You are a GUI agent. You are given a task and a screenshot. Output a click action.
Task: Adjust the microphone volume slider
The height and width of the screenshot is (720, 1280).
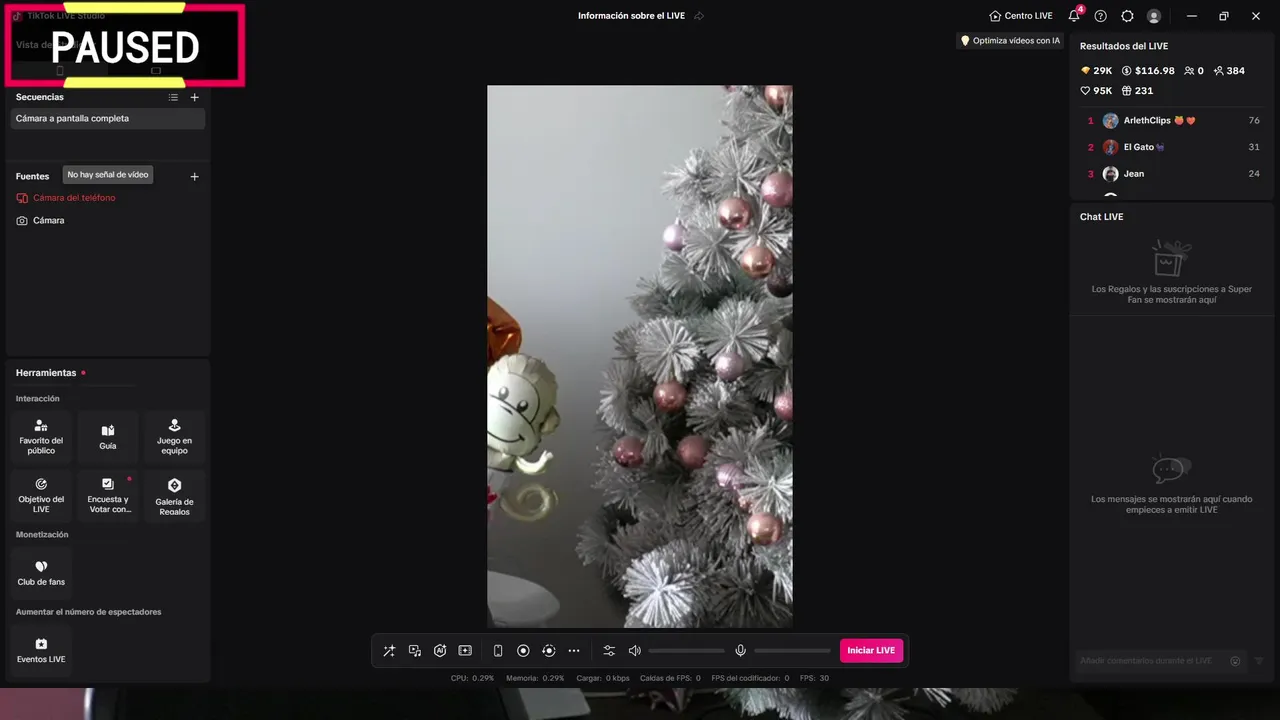[x=792, y=651]
